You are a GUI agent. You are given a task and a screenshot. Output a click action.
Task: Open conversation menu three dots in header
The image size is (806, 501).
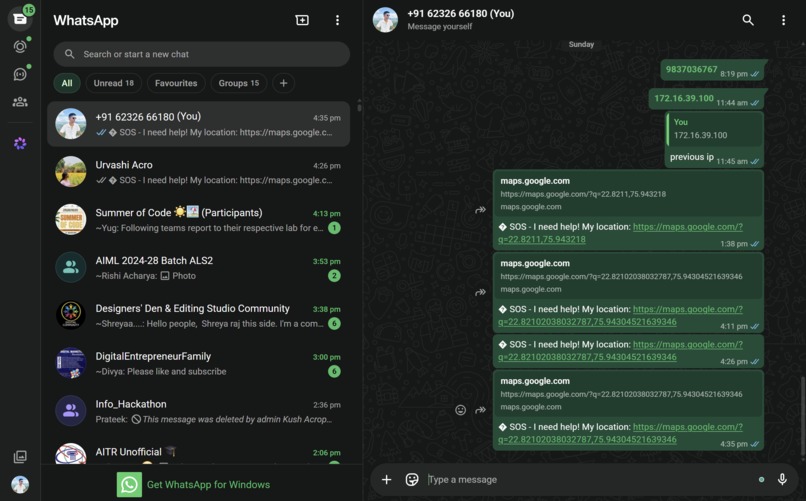tap(783, 20)
